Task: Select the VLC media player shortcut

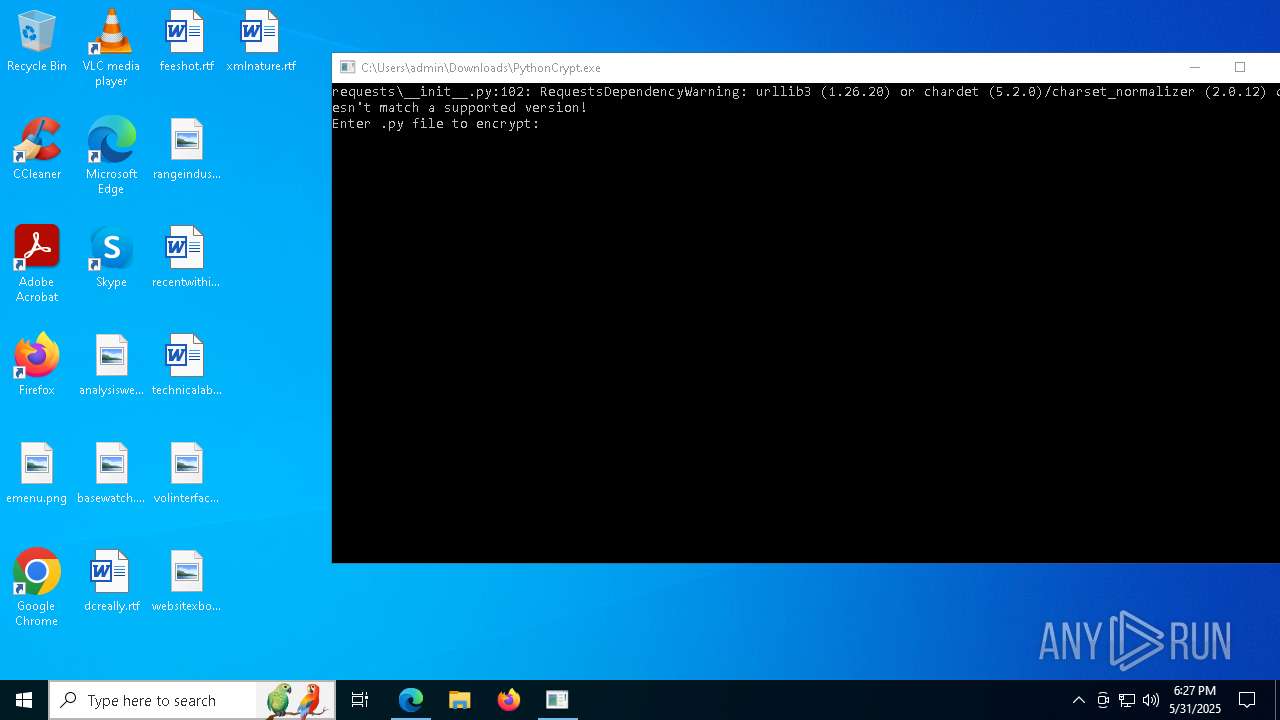Action: tap(111, 48)
